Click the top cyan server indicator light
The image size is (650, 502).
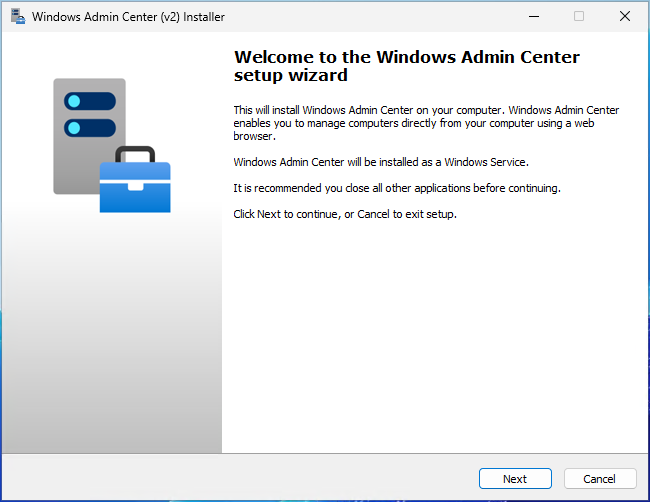(73, 101)
